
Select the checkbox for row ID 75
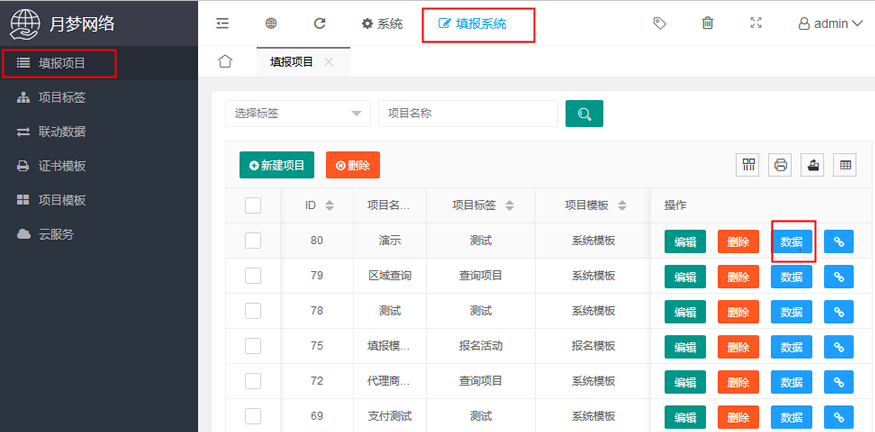point(253,346)
